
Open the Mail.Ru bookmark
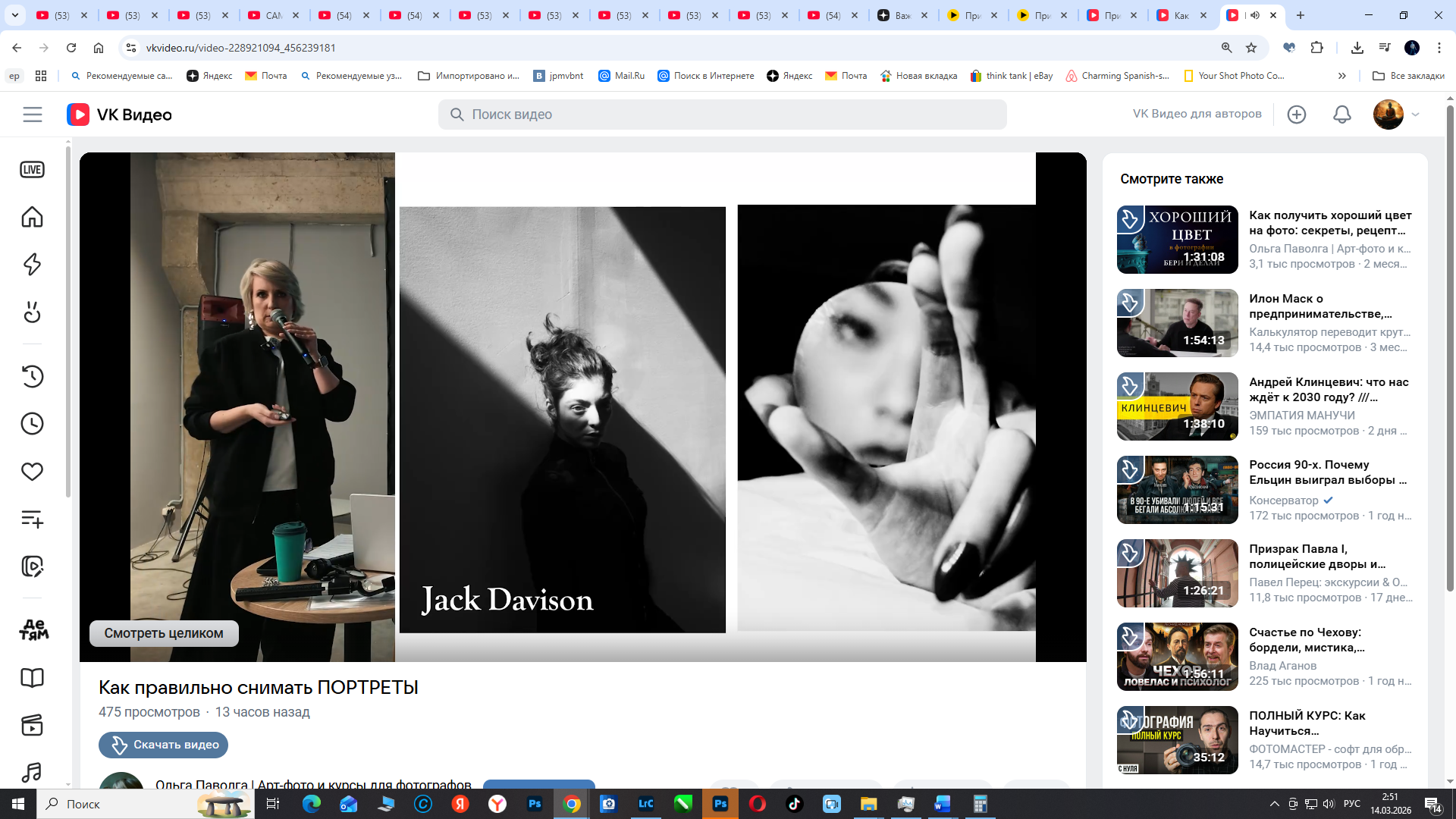coord(621,76)
